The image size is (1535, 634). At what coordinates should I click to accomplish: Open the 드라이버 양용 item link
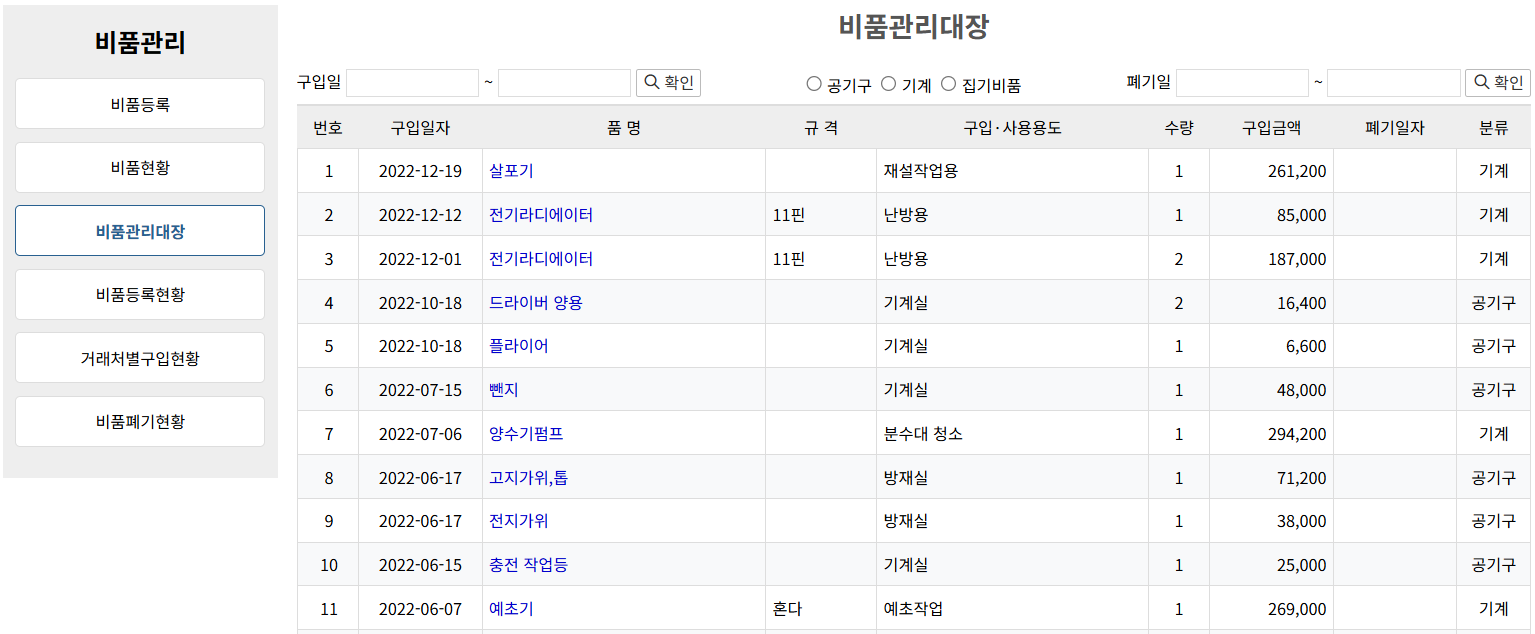536,303
